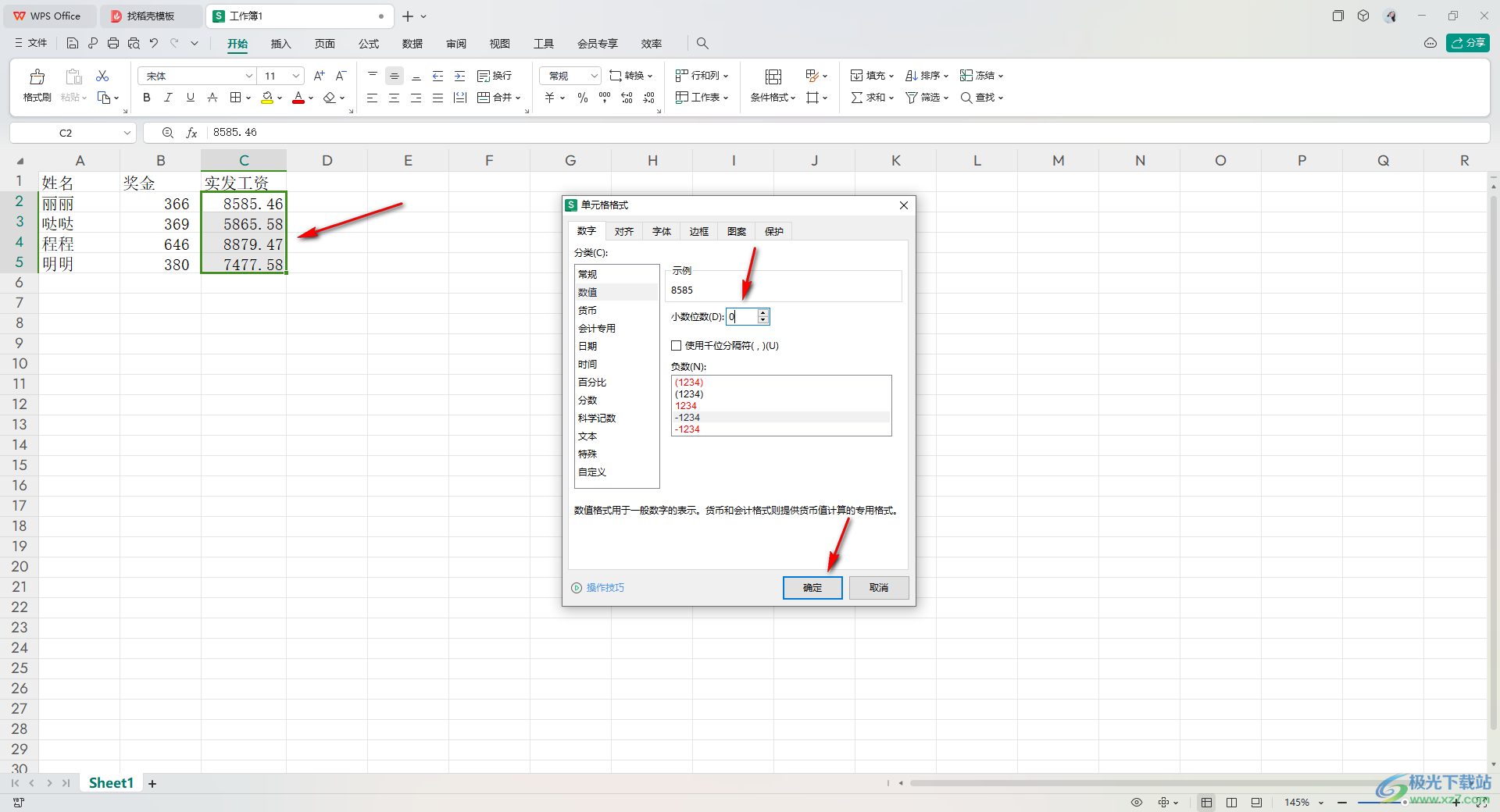Click the Align left icon

tap(372, 98)
